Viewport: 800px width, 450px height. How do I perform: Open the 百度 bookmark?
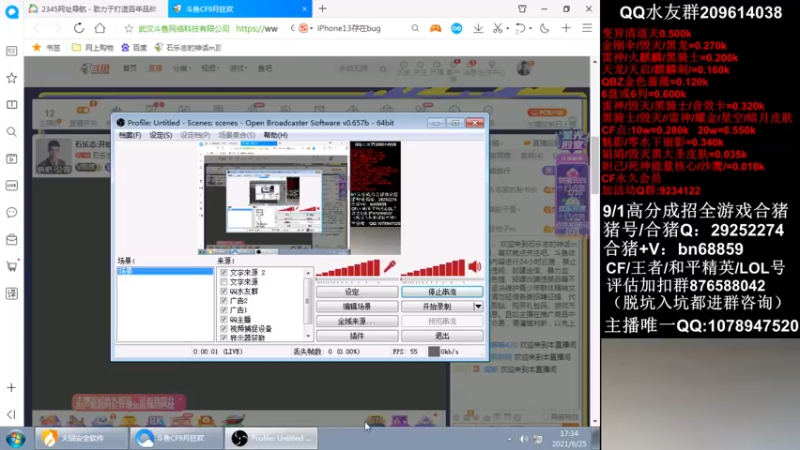(x=134, y=47)
